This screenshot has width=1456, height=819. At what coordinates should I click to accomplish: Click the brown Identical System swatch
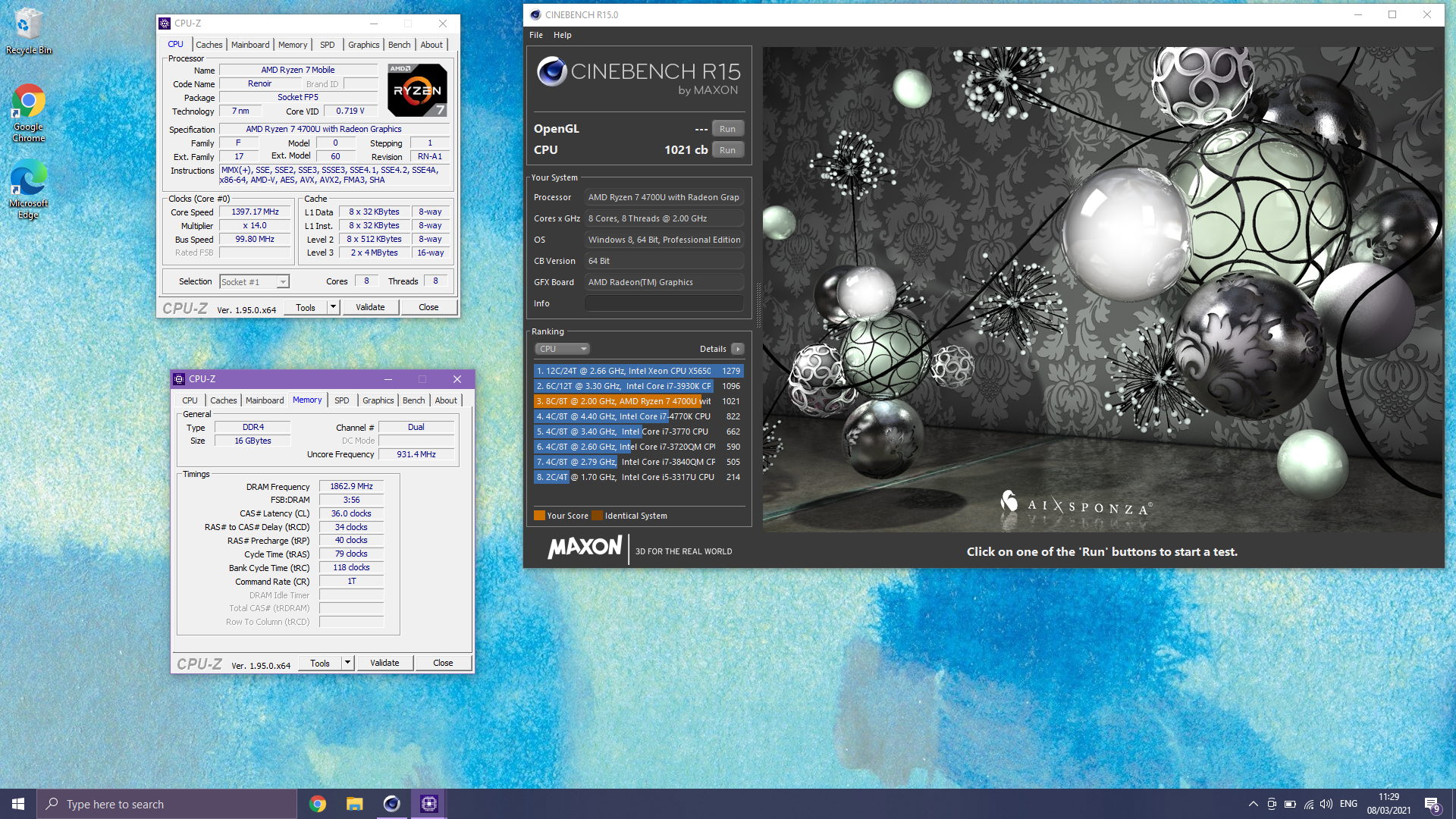point(597,516)
